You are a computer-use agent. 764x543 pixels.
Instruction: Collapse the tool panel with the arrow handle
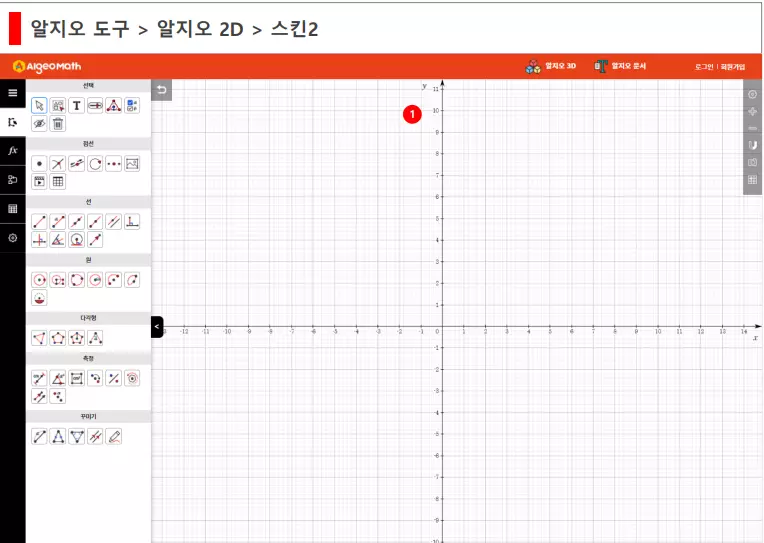pos(157,327)
